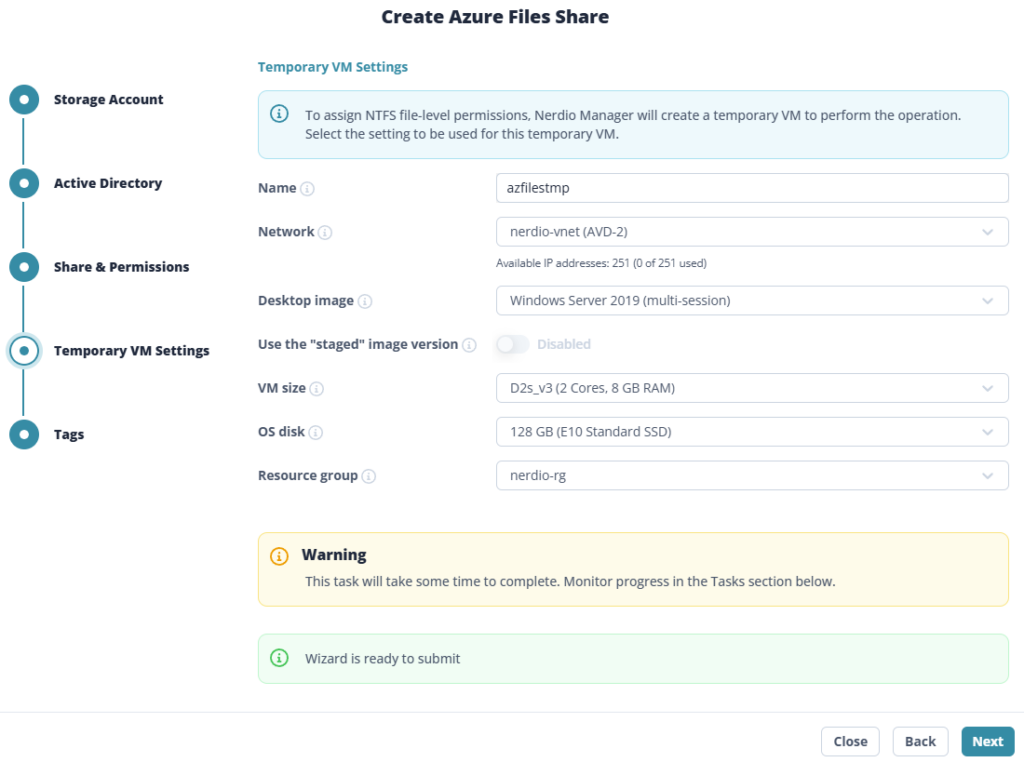1024x762 pixels.
Task: Click the Warning heading text
Action: tap(334, 555)
